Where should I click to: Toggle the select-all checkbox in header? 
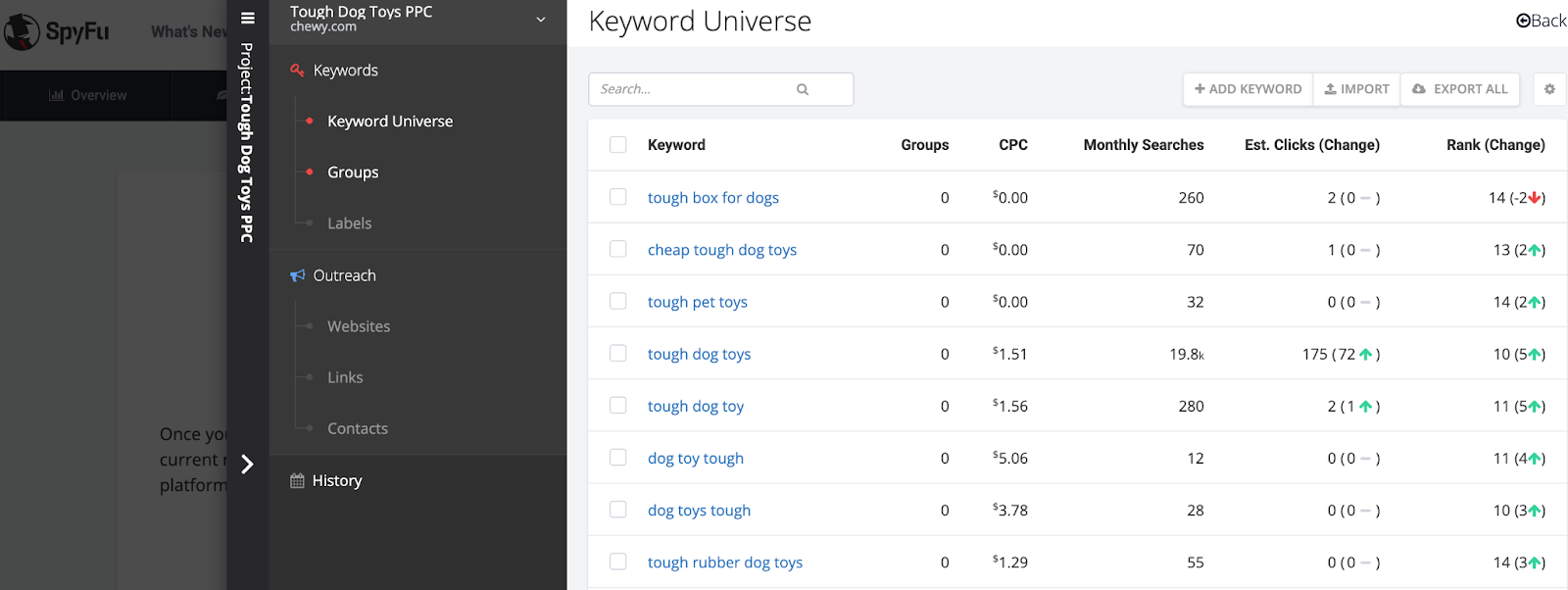click(x=618, y=145)
